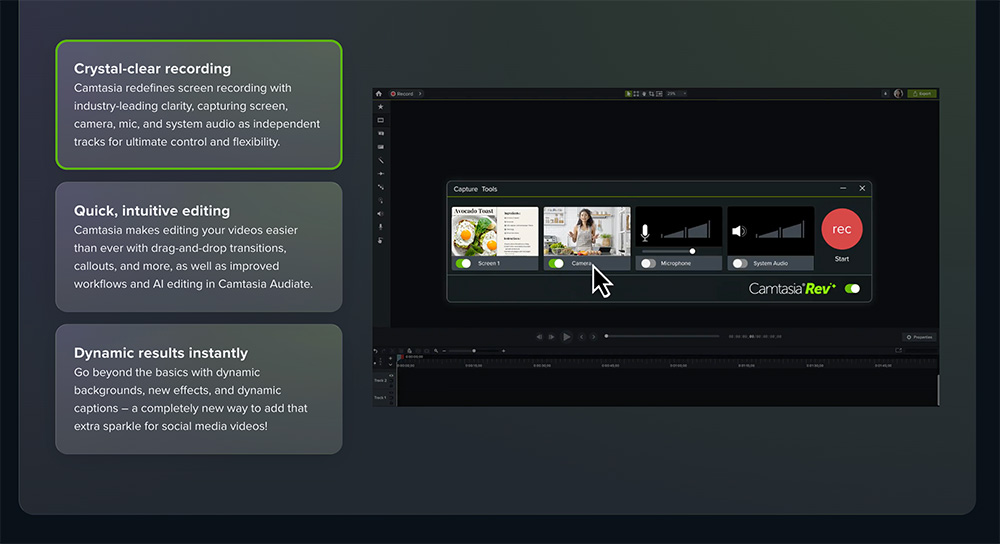This screenshot has height=544, width=1000.
Task: Toggle Track 2 visibility eye
Action: (391, 376)
